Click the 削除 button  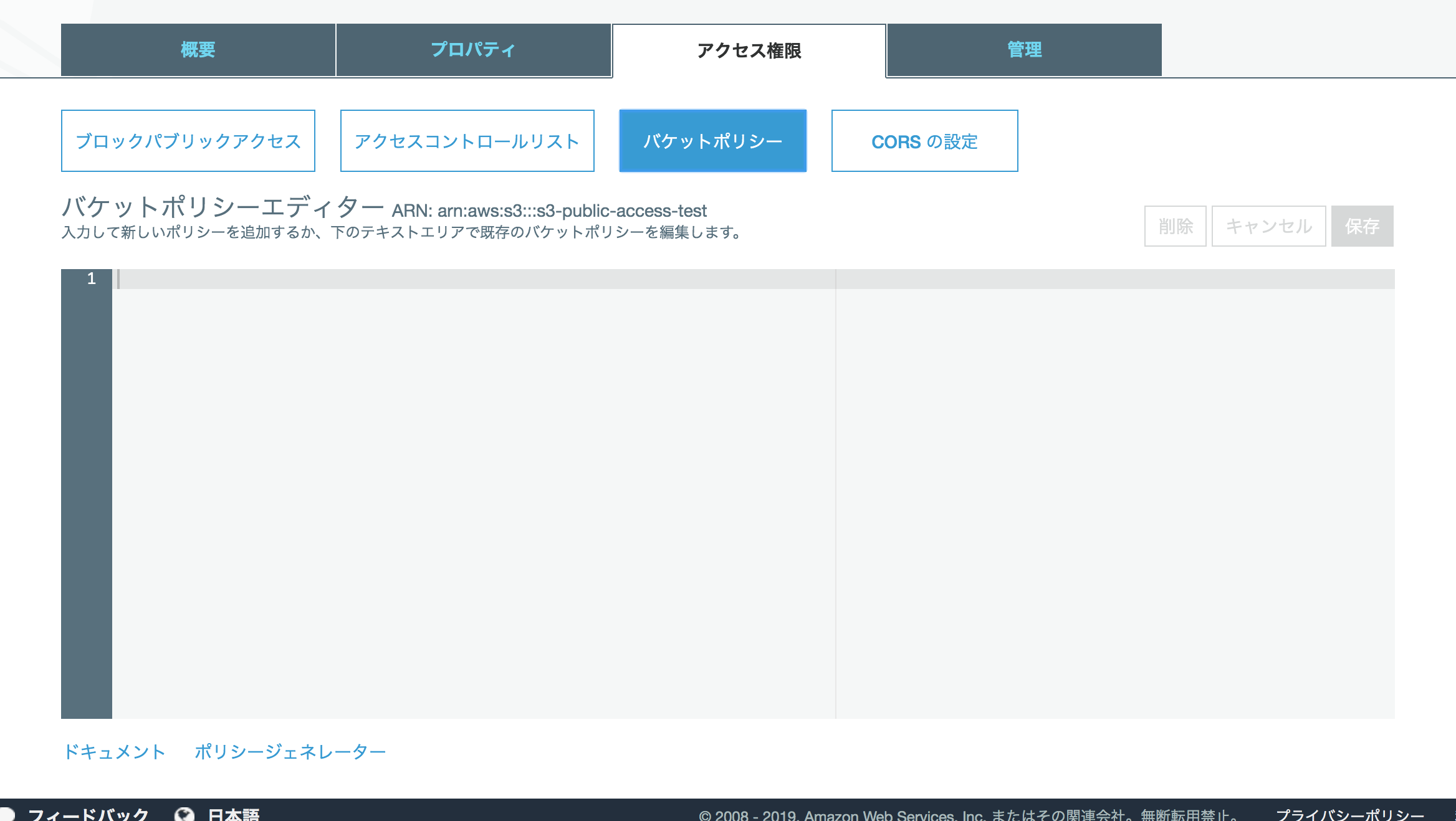click(x=1174, y=226)
